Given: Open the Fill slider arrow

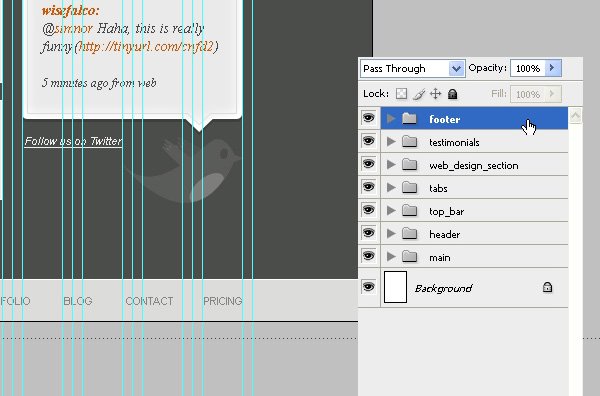Looking at the screenshot, I should [x=553, y=94].
